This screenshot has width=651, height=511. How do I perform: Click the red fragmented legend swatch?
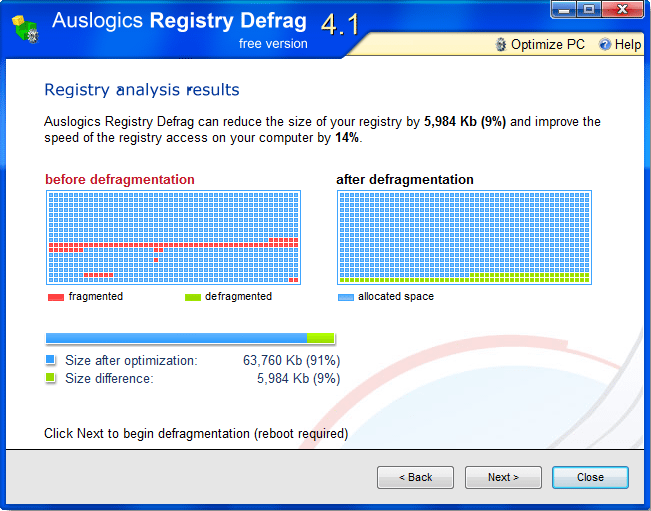(56, 297)
